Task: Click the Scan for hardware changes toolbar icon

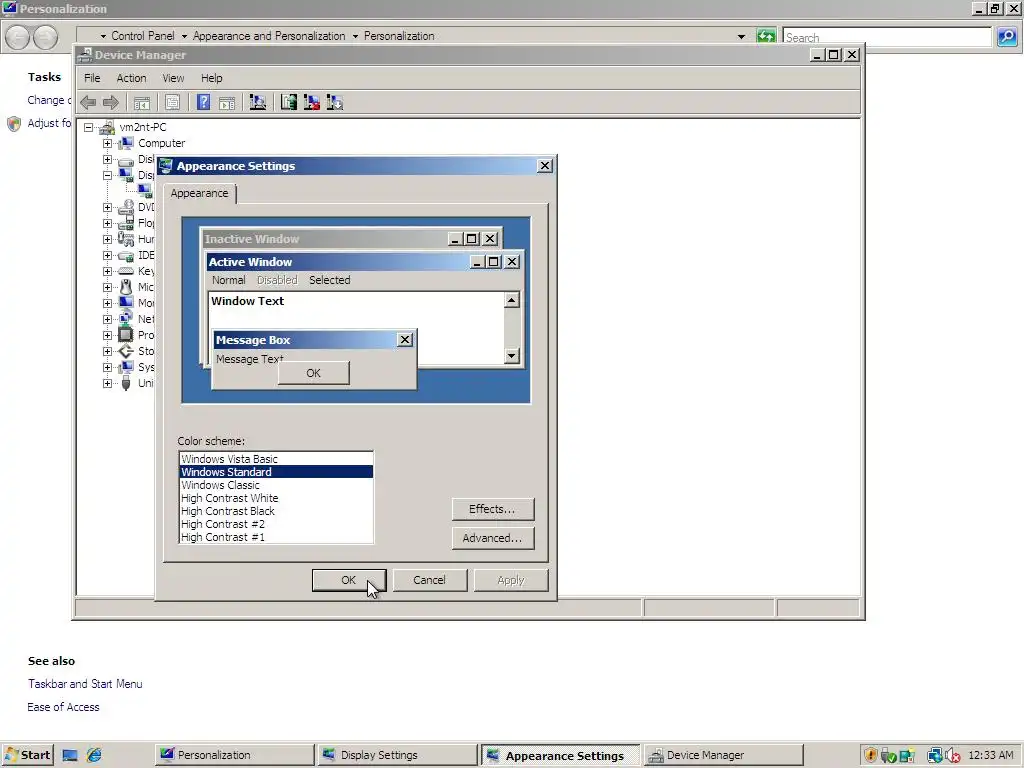Action: [258, 103]
